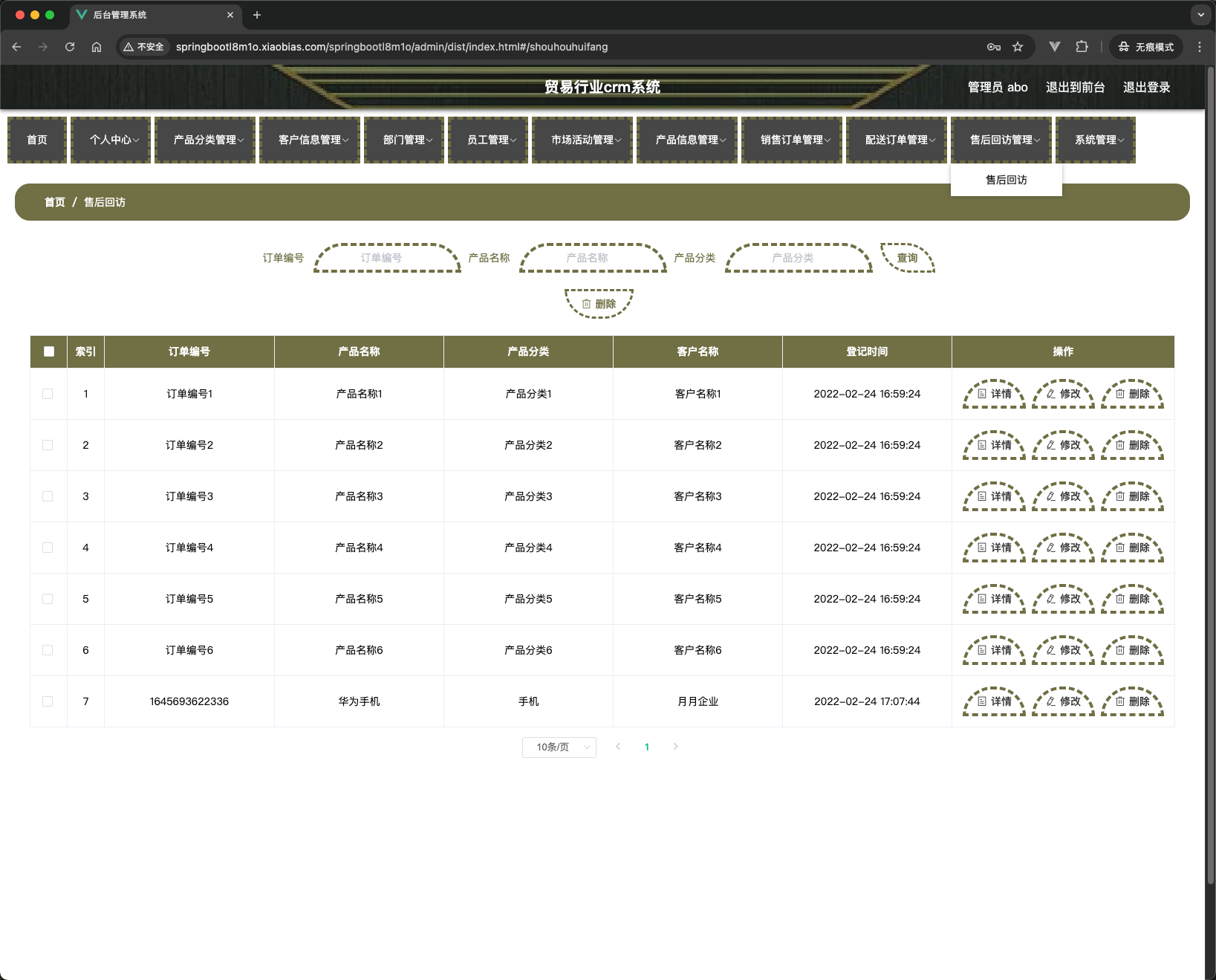Expand the 市场活动管理 menu
Screen dimensions: 1216x980
[x=582, y=140]
